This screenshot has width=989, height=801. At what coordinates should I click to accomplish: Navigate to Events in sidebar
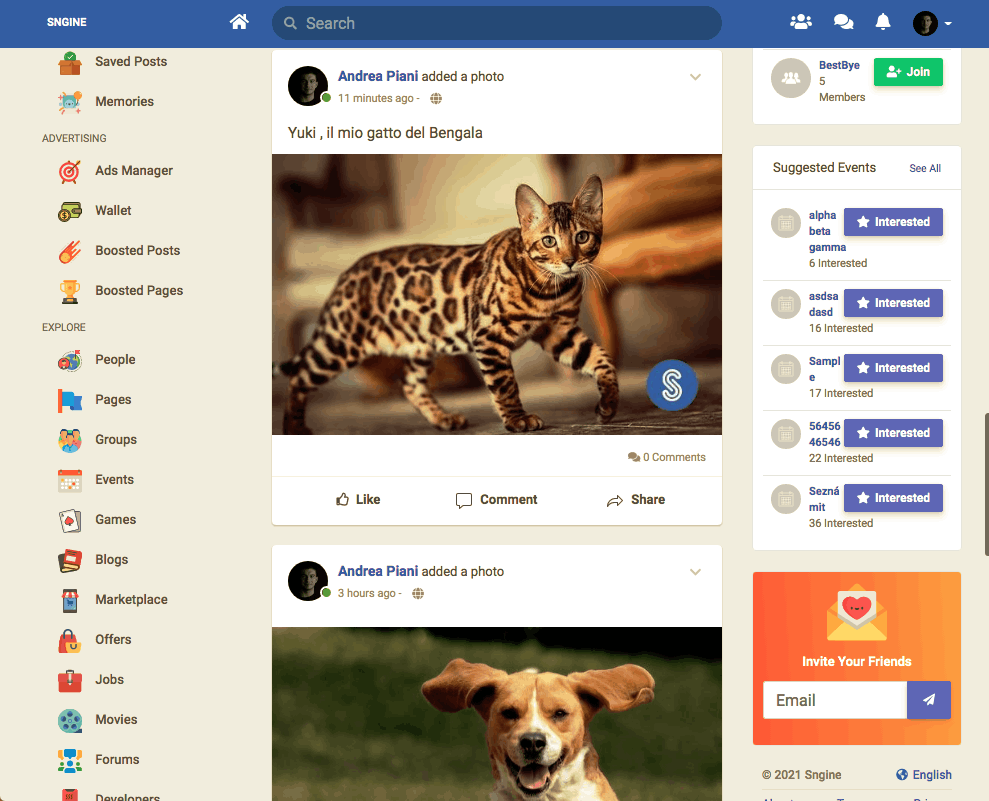[x=114, y=480]
